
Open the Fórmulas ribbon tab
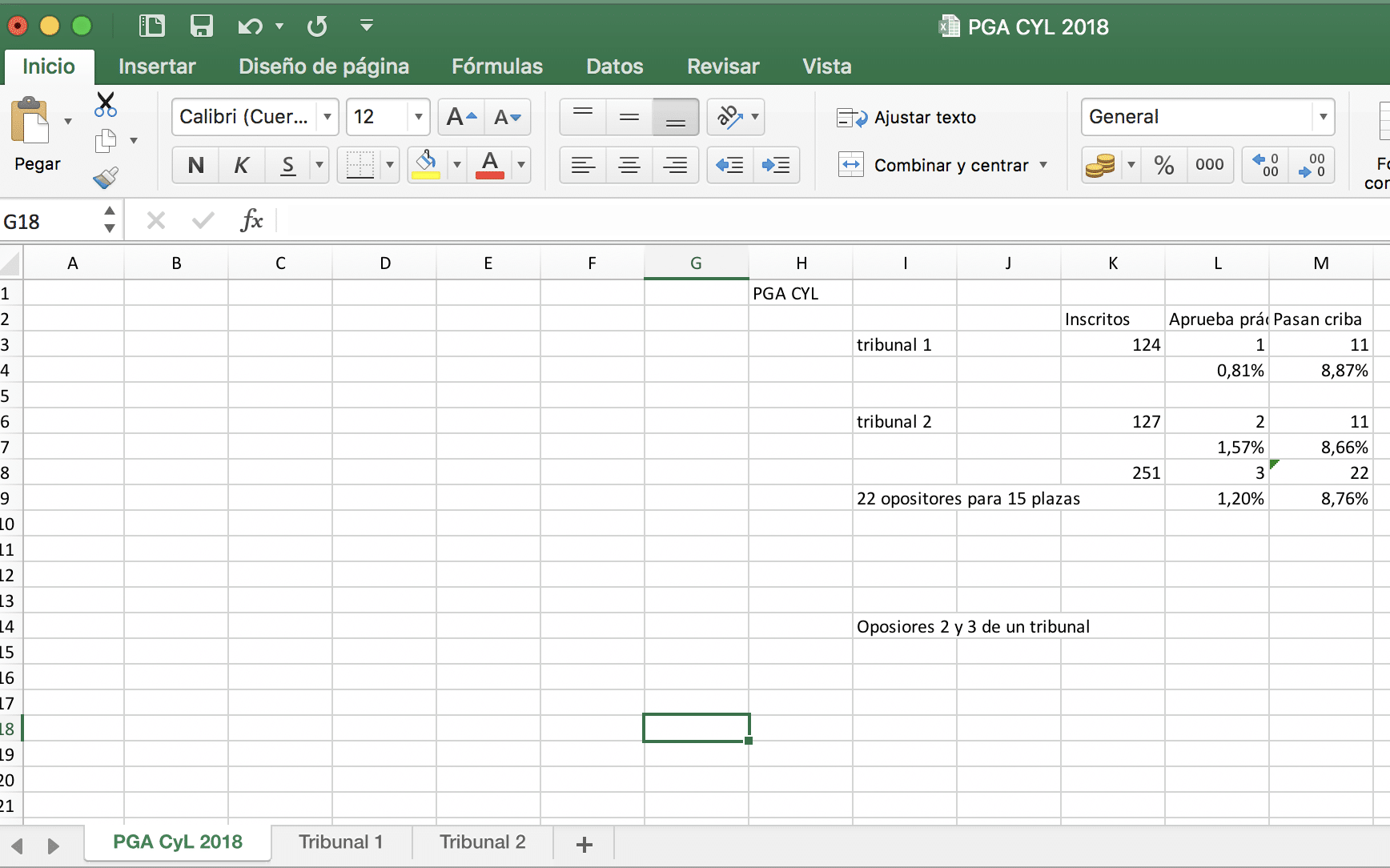(497, 66)
